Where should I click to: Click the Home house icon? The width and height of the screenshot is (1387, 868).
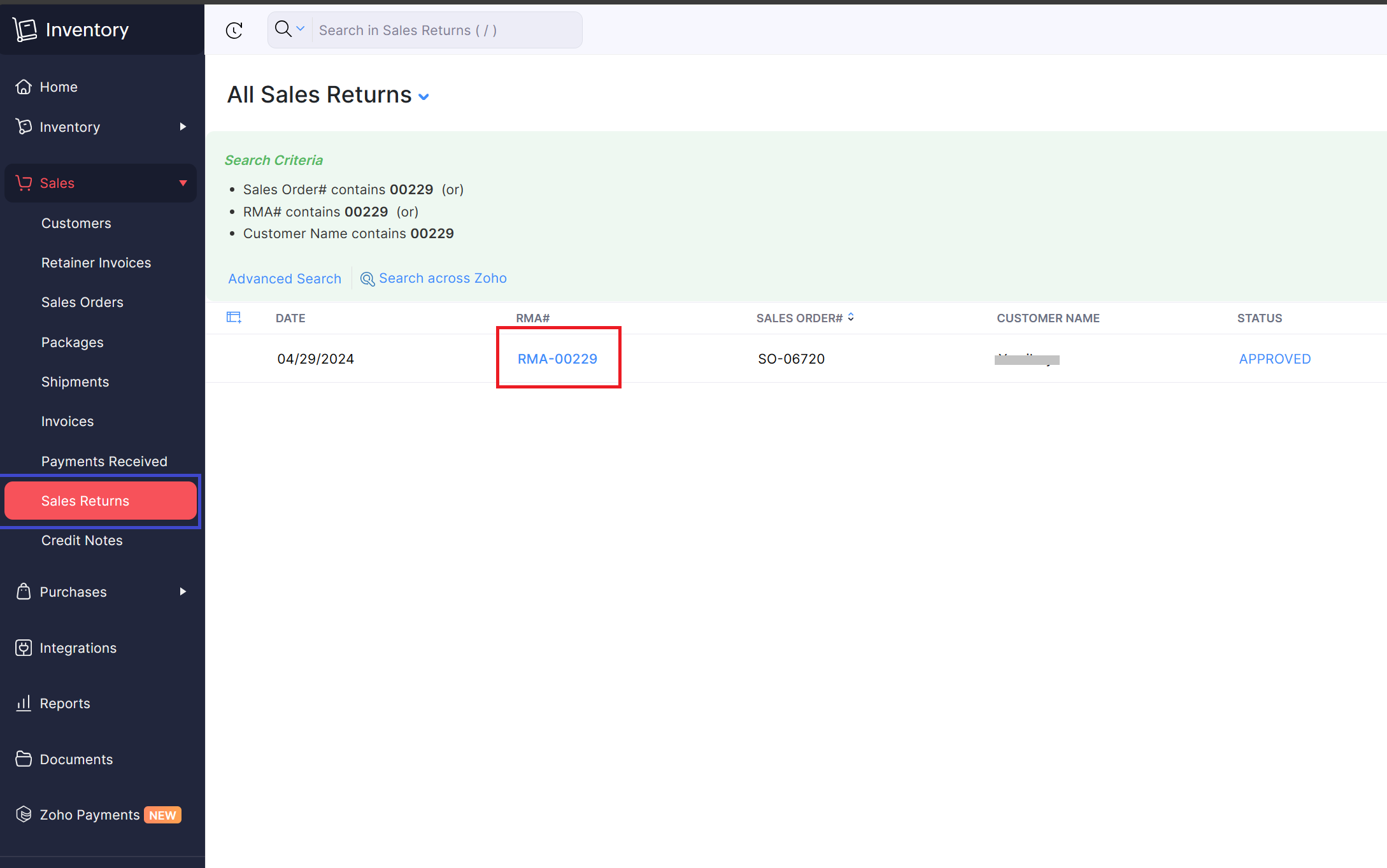(x=24, y=87)
